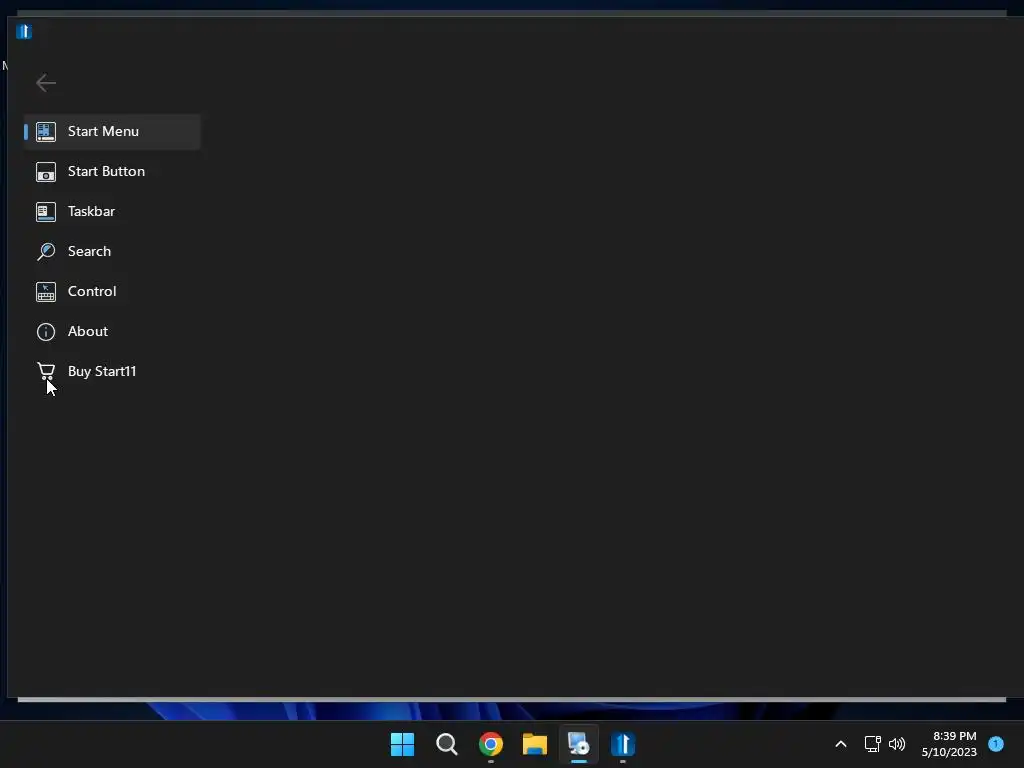The width and height of the screenshot is (1024, 768).
Task: Click the About info circle icon
Action: pos(46,332)
